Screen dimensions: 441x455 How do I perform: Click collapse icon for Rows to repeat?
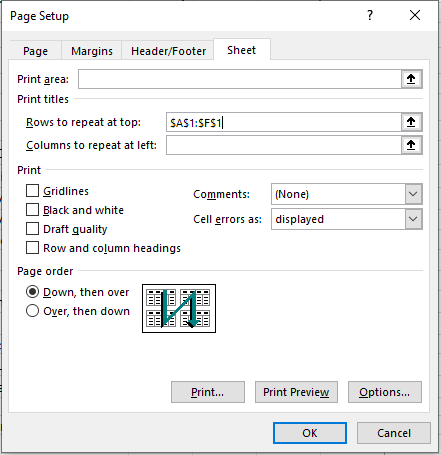click(x=411, y=122)
